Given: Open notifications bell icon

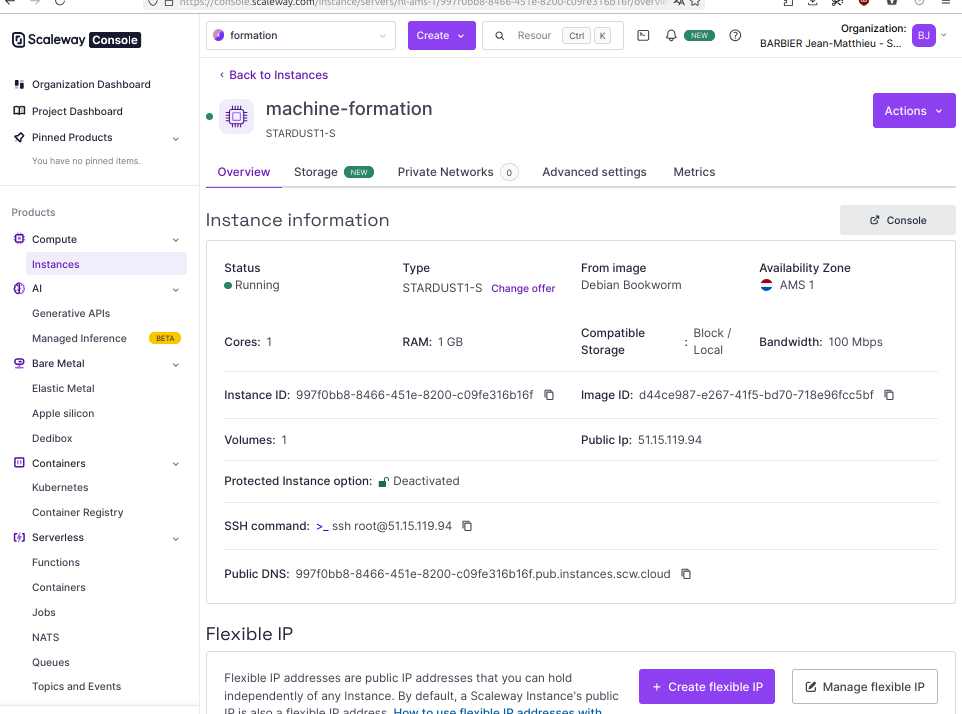Looking at the screenshot, I should (671, 36).
